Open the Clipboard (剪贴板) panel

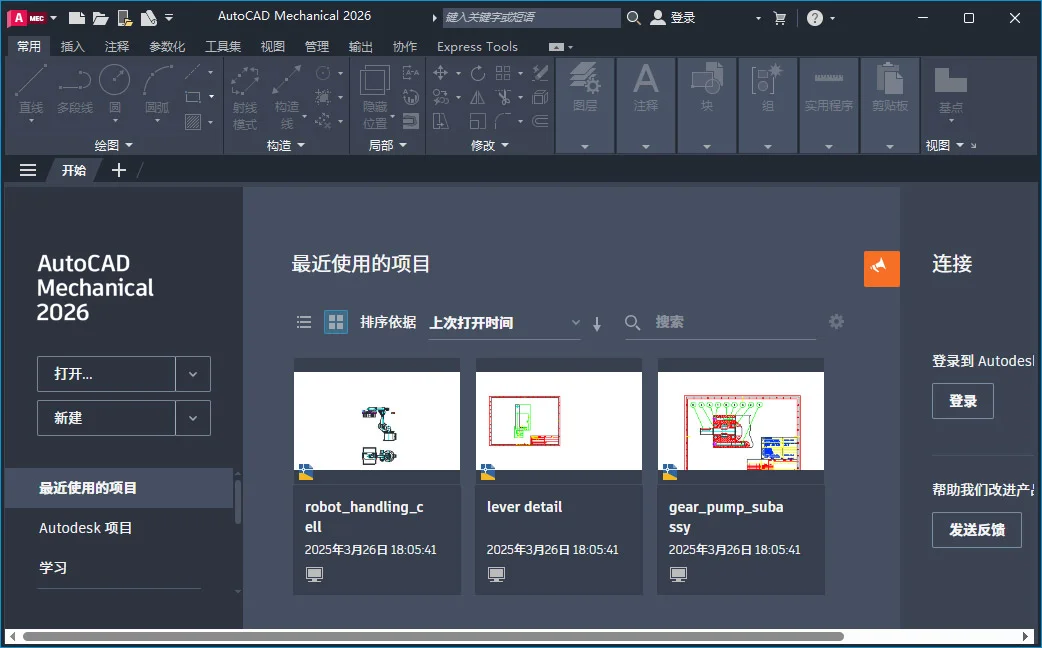[890, 105]
